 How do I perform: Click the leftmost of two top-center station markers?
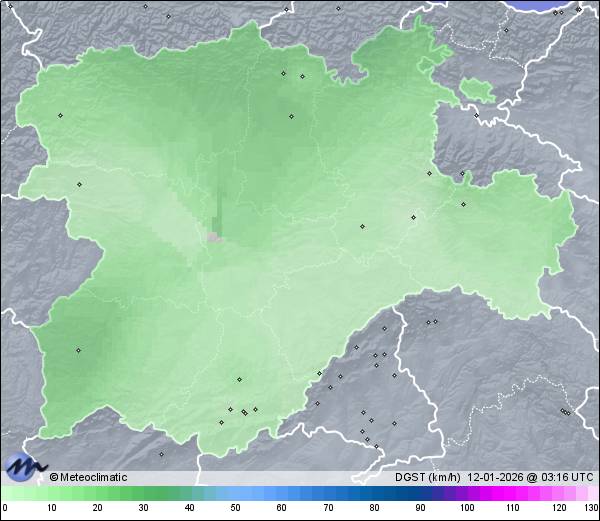284,73
